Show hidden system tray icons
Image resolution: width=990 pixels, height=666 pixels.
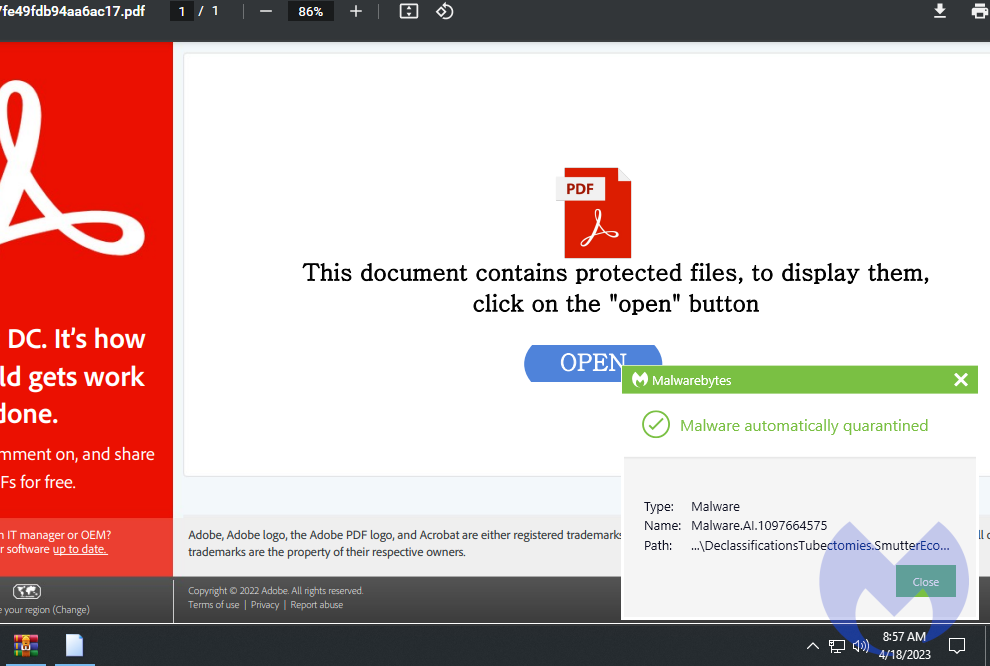pos(813,646)
